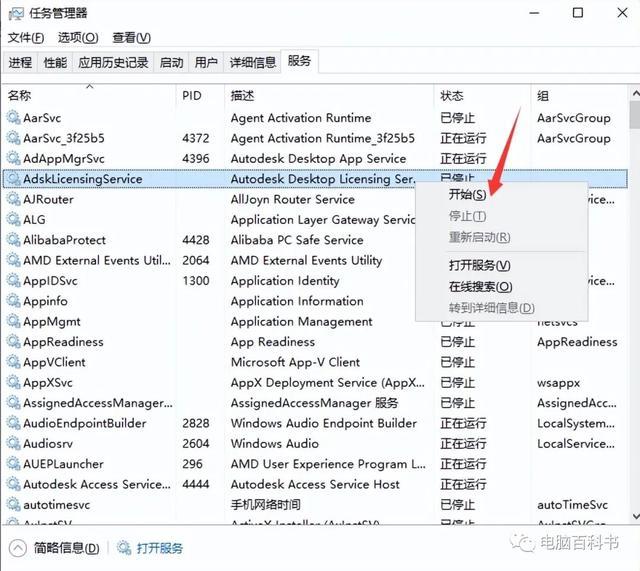The image size is (640, 571).
Task: Click the vertical scrollbar thumb
Action: pyautogui.click(x=635, y=115)
